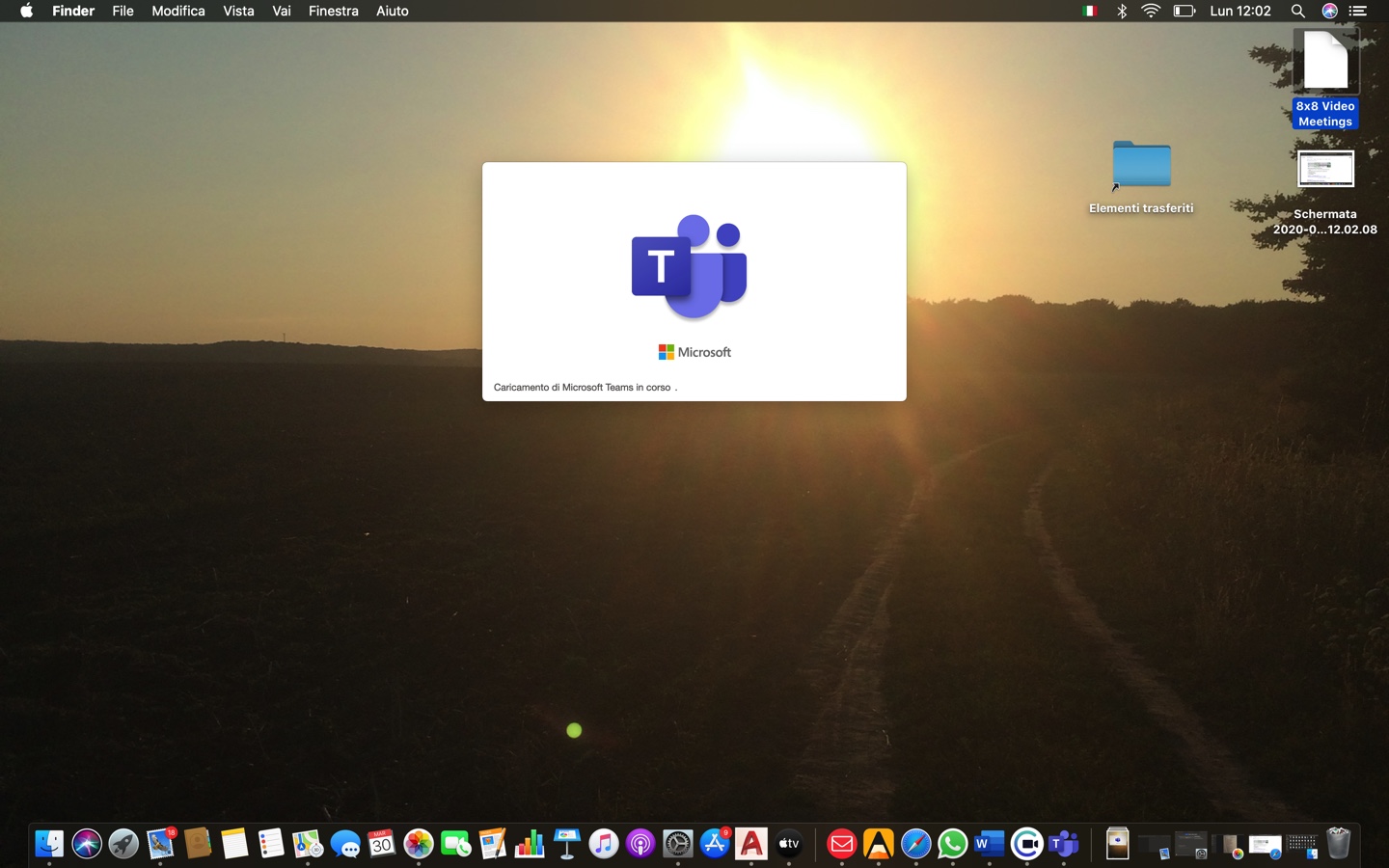Open Italian flag input source menu
This screenshot has height=868, width=1389.
[x=1090, y=11]
